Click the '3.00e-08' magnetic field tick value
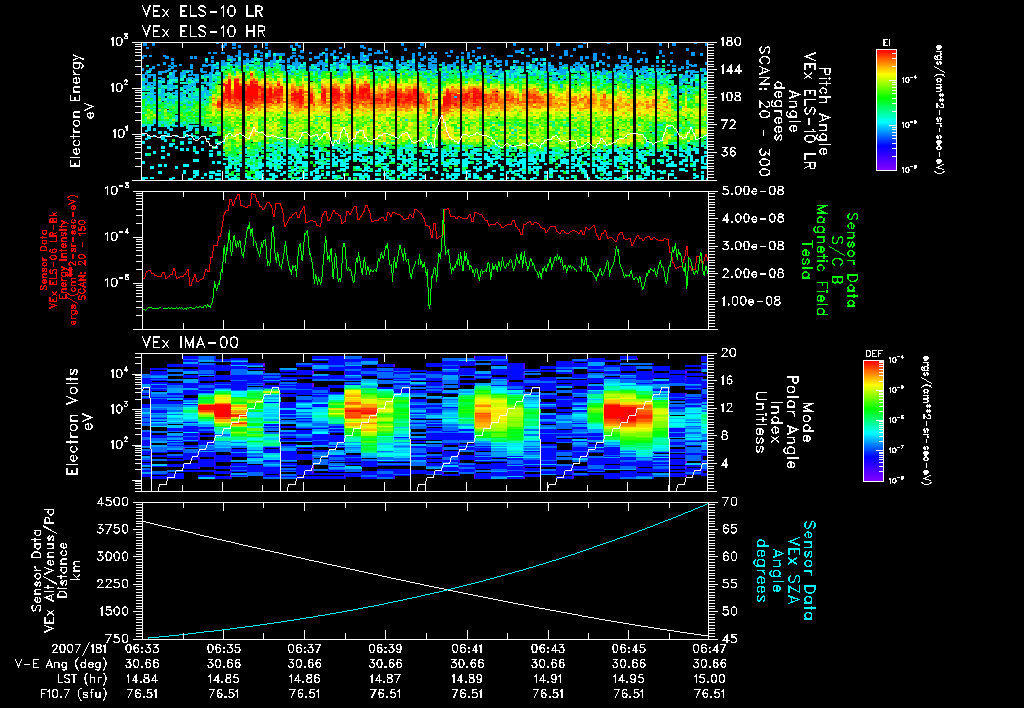This screenshot has width=1024, height=708. pyautogui.click(x=752, y=246)
